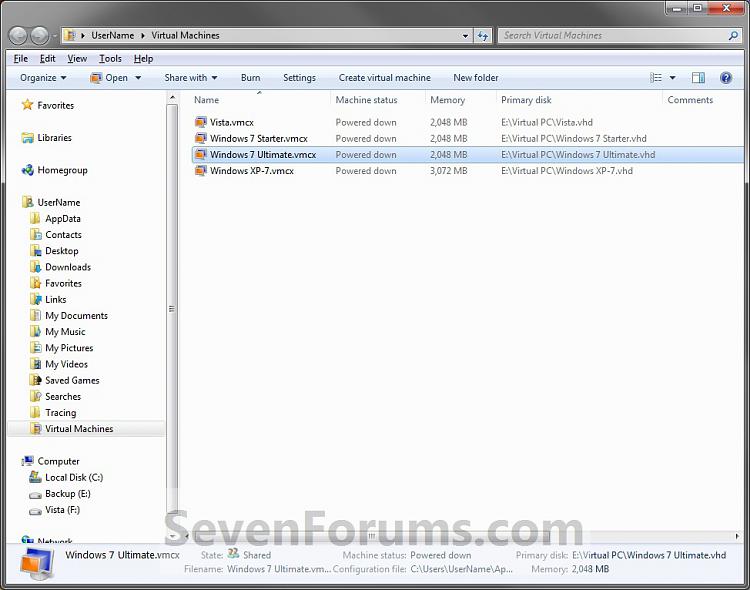This screenshot has width=750, height=590.
Task: Click the UserName breadcrumb segment
Action: tap(113, 35)
